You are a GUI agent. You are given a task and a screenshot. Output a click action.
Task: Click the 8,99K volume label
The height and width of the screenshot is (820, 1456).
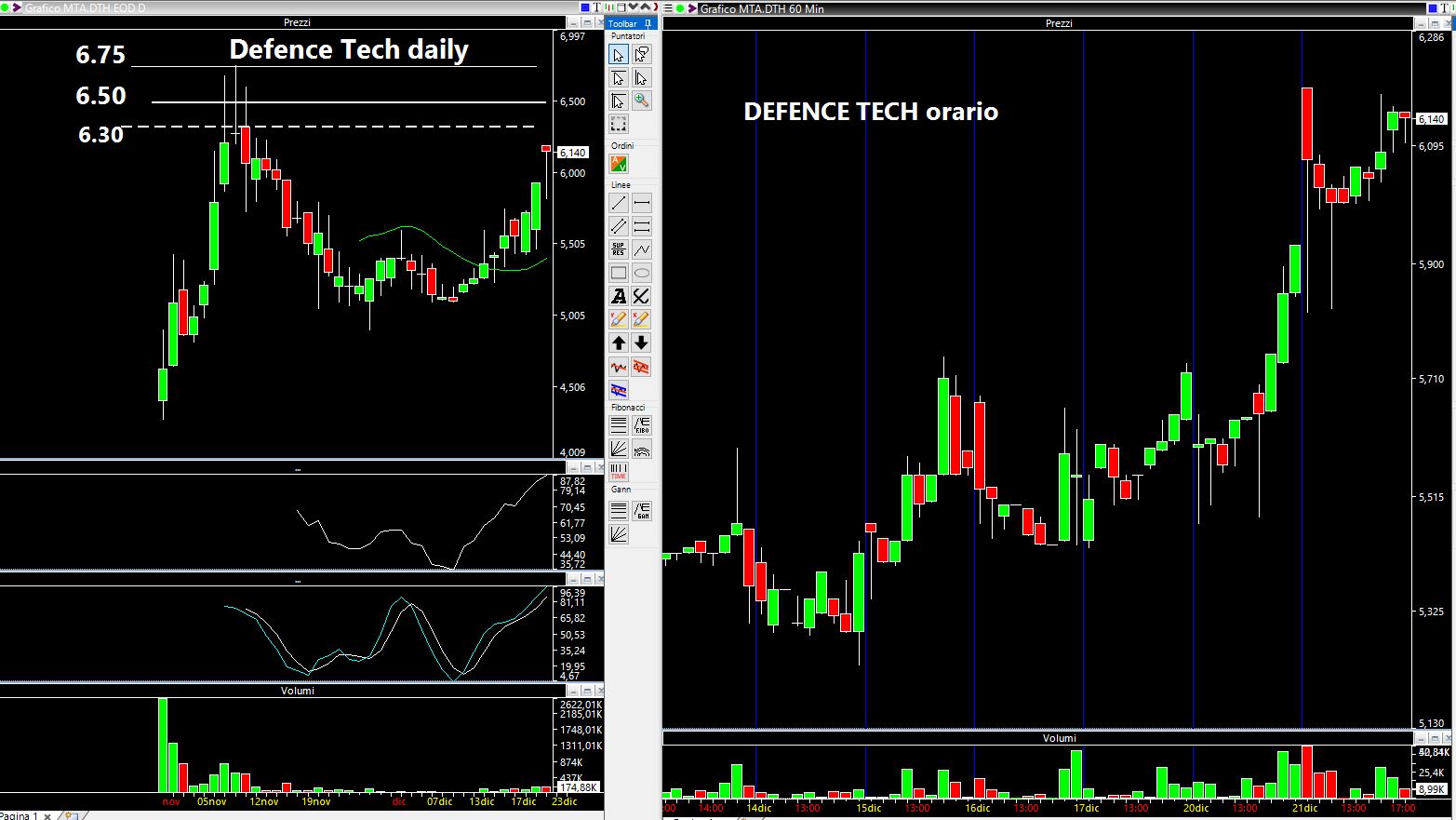click(1431, 789)
